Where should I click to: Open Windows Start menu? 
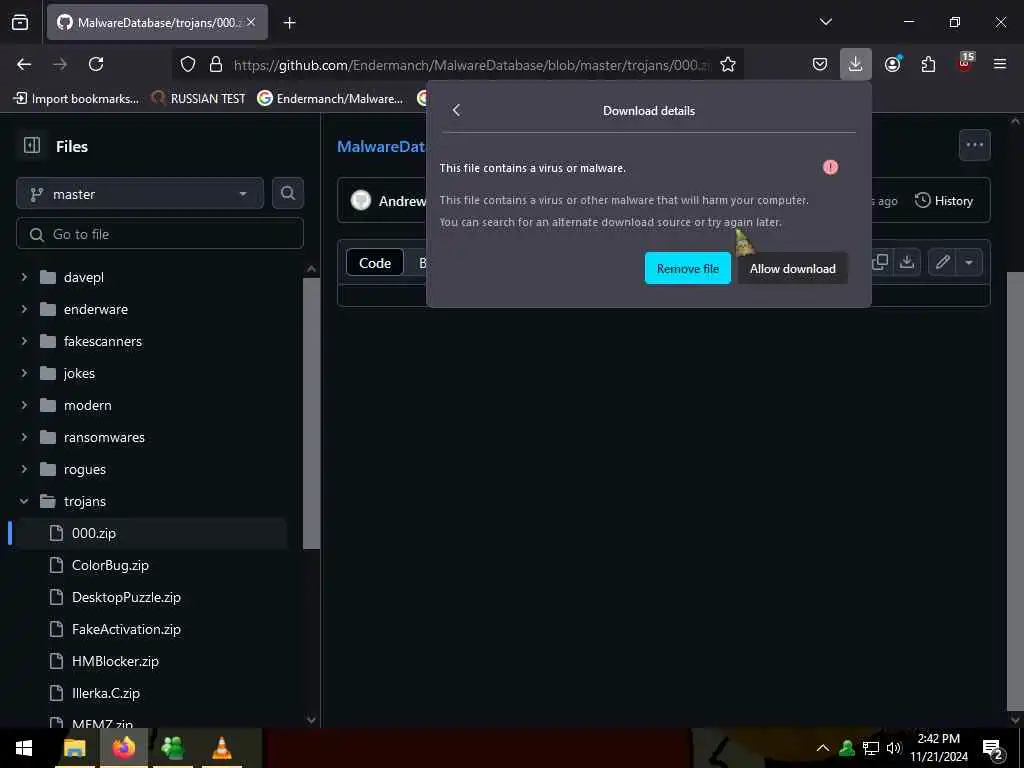click(24, 748)
